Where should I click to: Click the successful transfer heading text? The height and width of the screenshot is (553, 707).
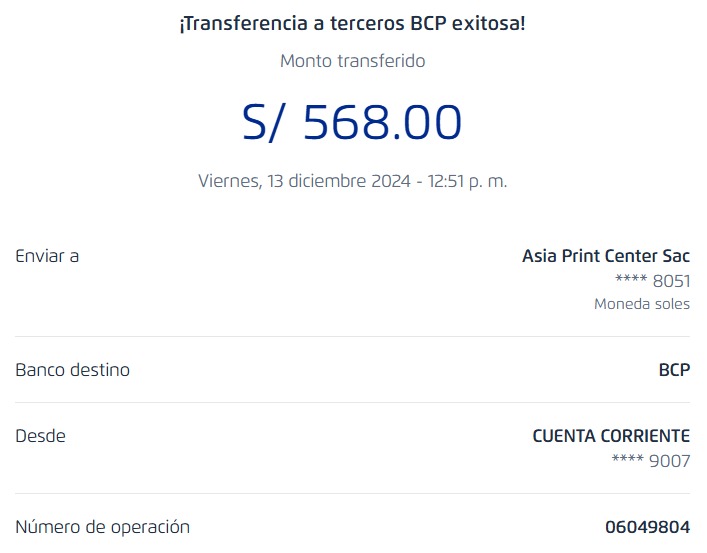pyautogui.click(x=352, y=23)
